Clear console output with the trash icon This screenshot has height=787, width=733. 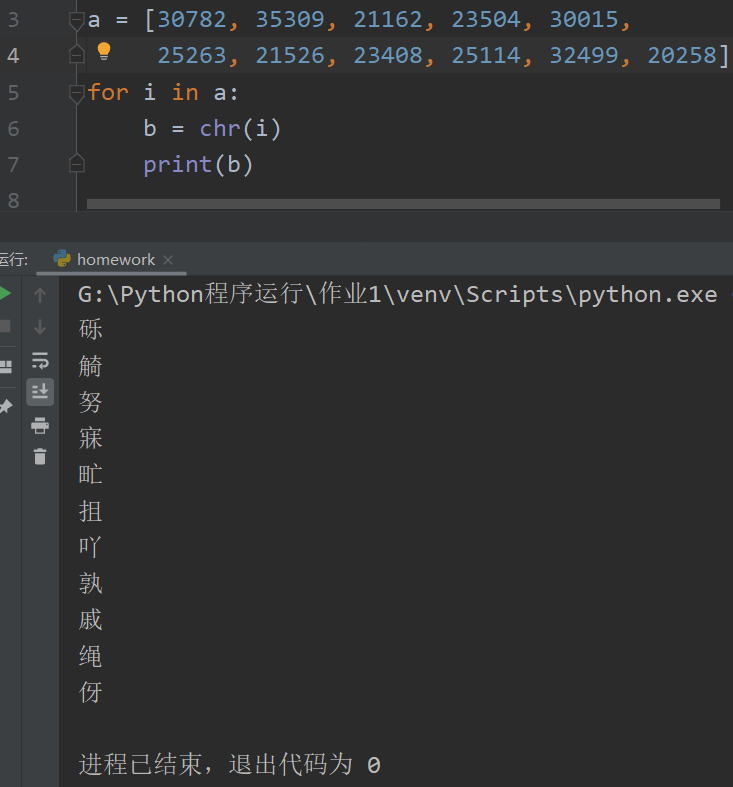[40, 457]
